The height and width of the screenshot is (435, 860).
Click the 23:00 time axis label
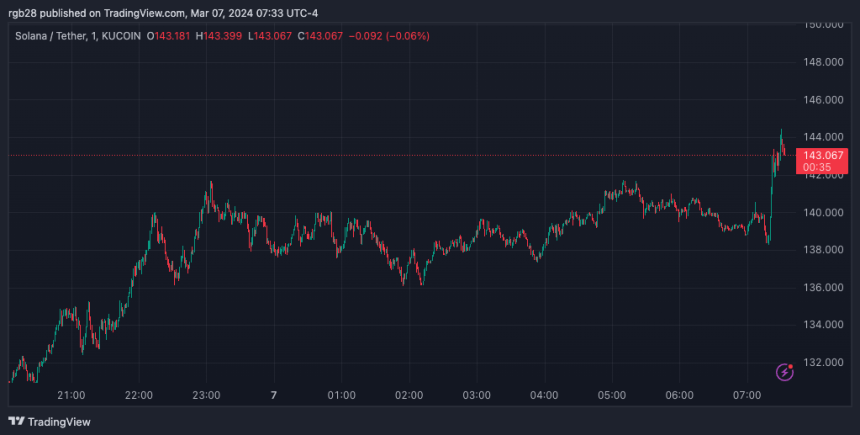coord(206,395)
